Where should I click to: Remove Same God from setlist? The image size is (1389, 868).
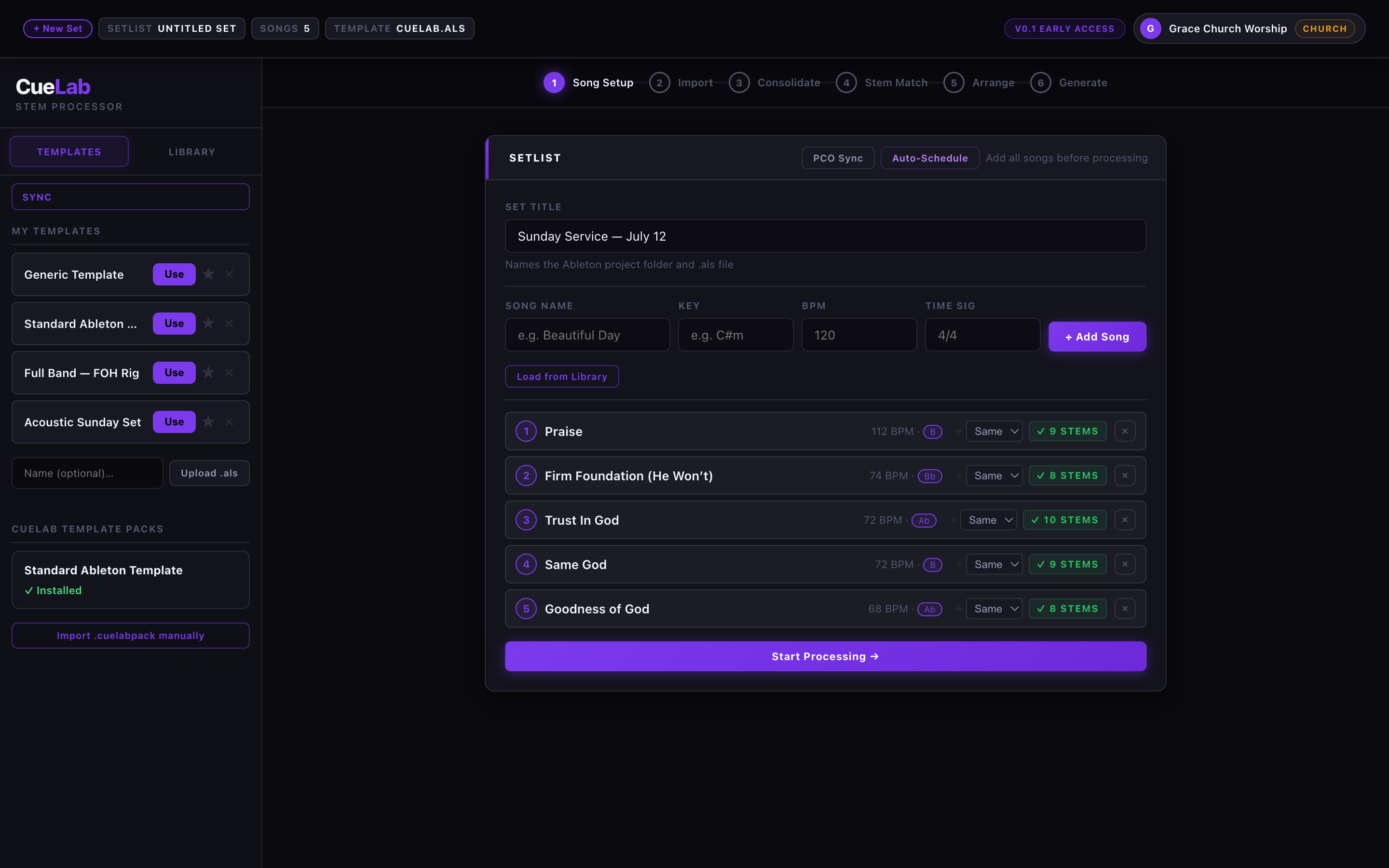[x=1125, y=564]
